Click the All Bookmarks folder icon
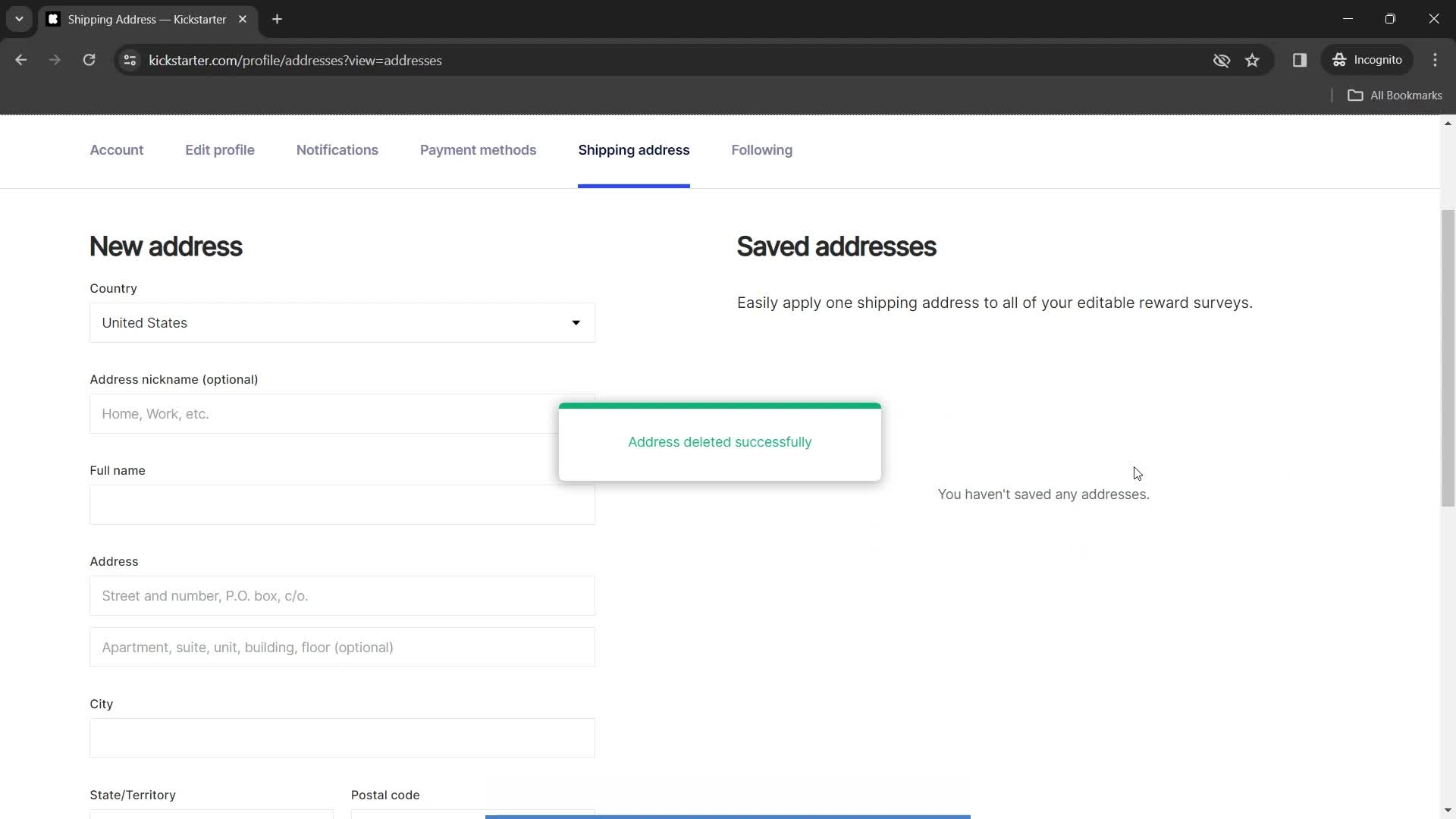 [1357, 95]
